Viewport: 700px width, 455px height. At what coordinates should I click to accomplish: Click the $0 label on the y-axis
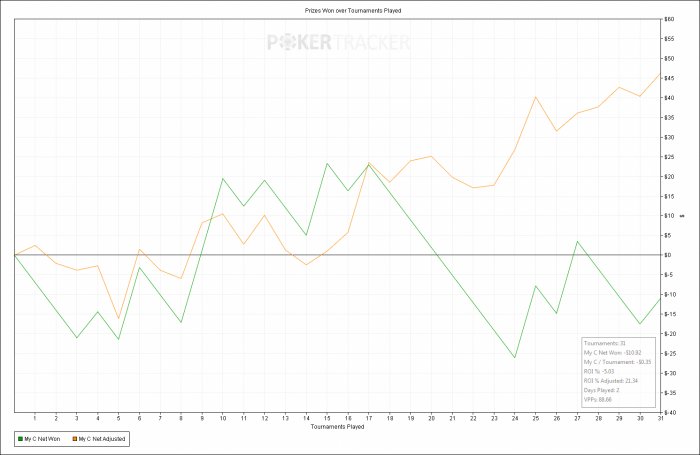coord(668,255)
